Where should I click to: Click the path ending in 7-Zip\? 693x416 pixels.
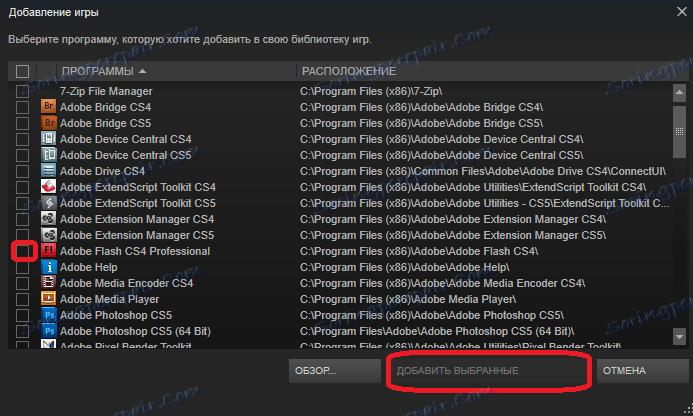tap(371, 91)
